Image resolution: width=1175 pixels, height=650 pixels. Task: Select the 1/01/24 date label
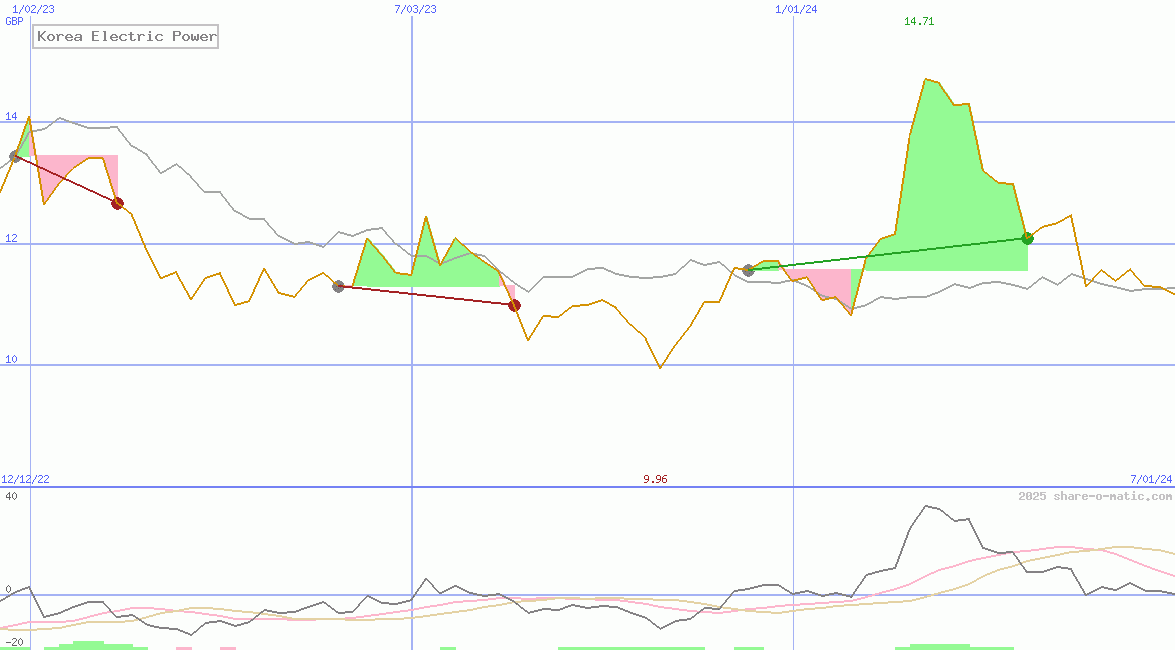[796, 9]
